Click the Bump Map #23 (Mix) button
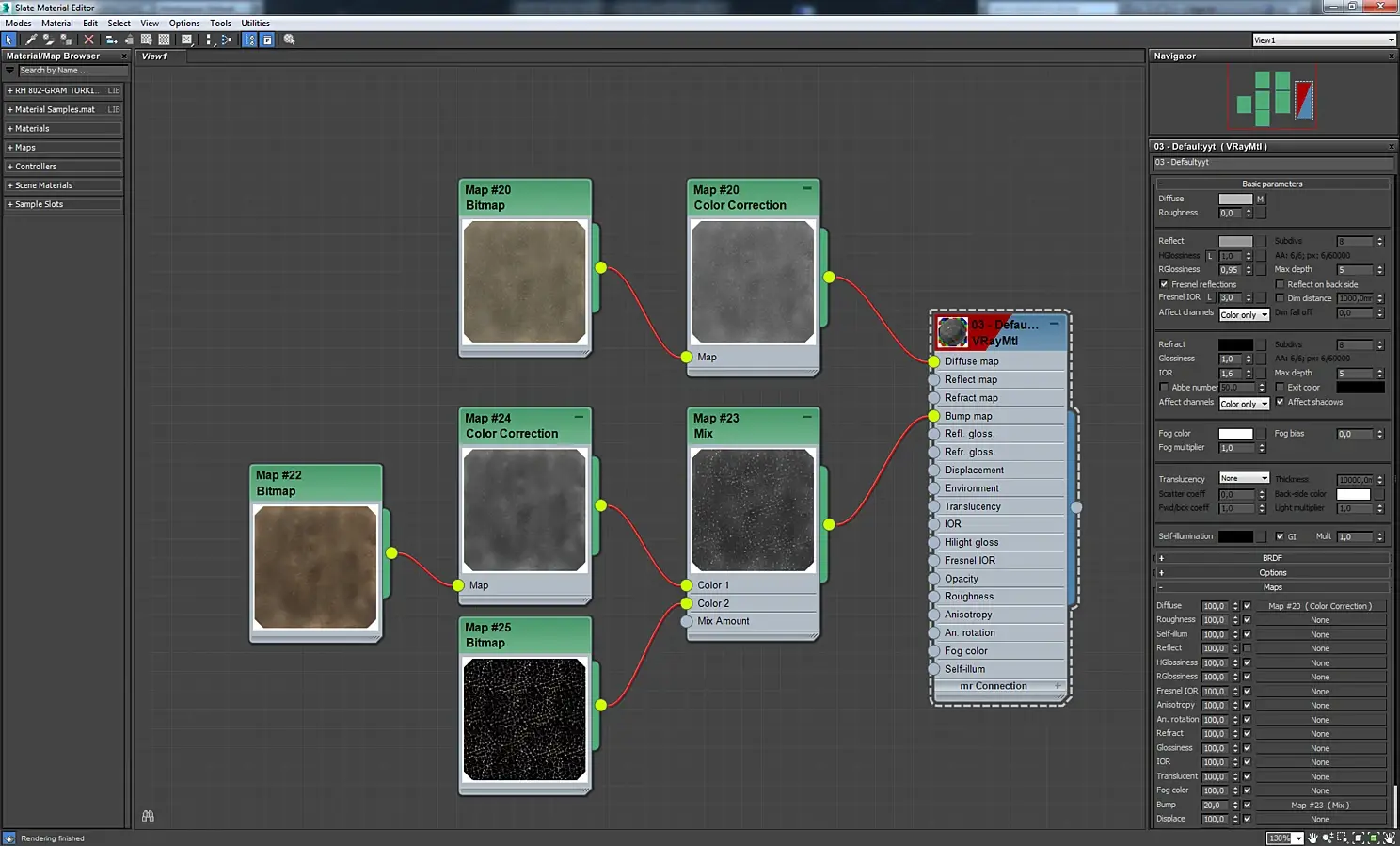The image size is (1400, 846). [x=1320, y=805]
